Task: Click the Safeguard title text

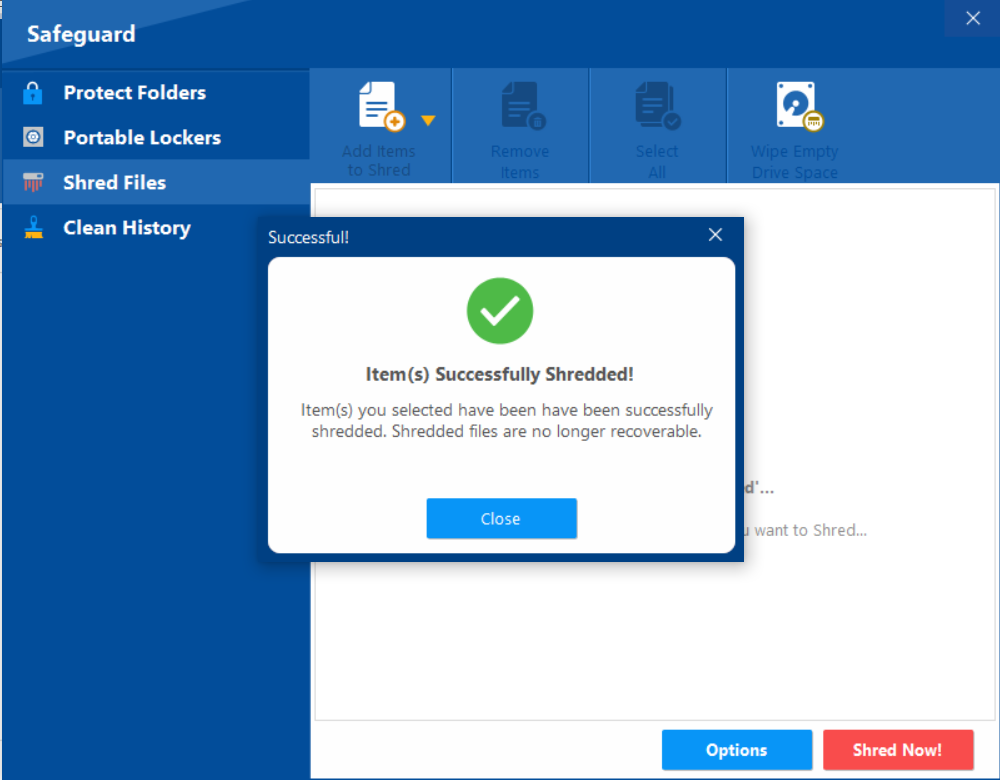Action: coord(81,34)
